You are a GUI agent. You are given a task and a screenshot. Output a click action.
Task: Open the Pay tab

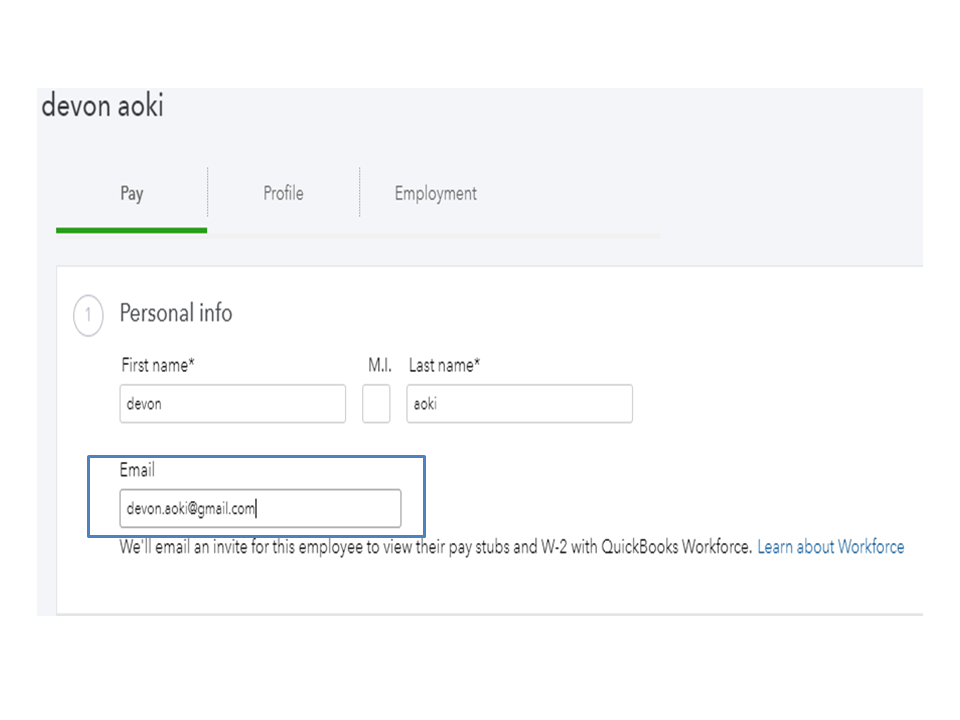click(x=132, y=194)
